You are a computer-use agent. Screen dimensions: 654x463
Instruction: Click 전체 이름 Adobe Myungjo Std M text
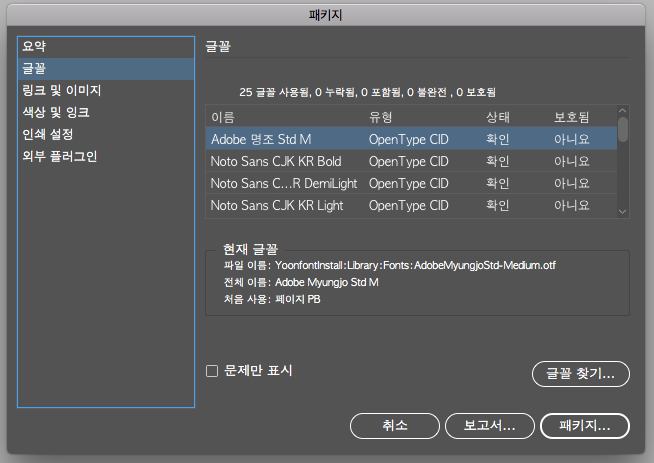pyautogui.click(x=301, y=282)
